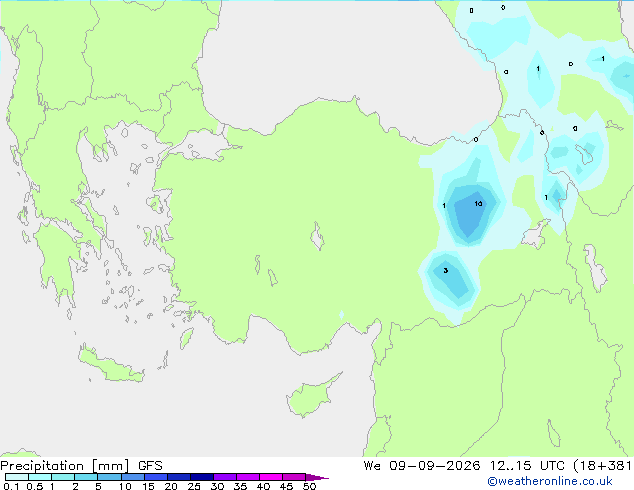The width and height of the screenshot is (634, 490).
Task: Click the '50' legend scale label
Action: tap(309, 486)
